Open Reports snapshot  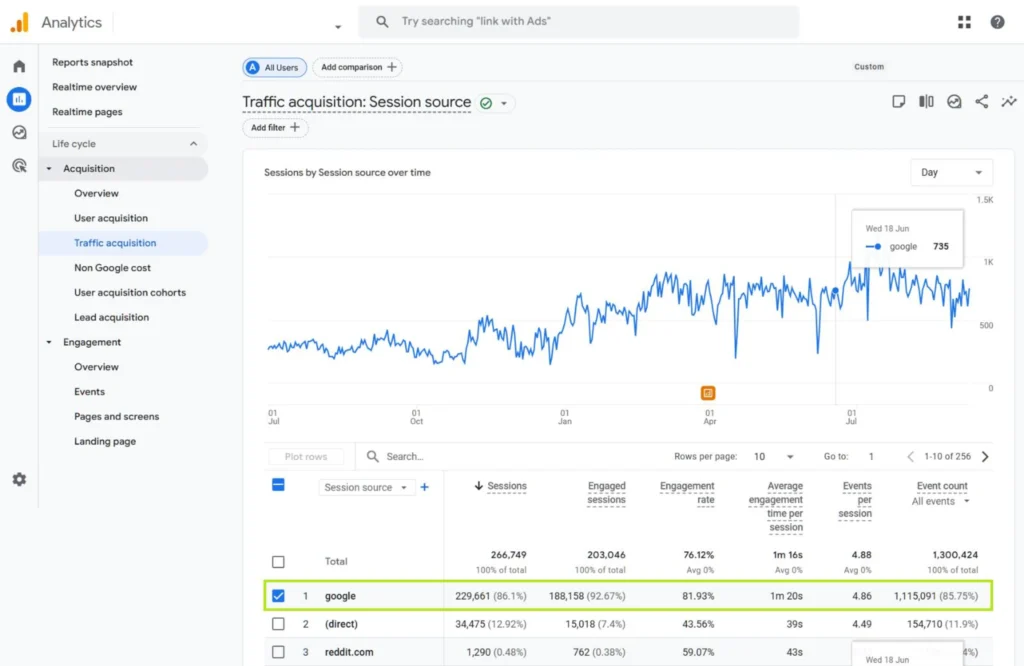click(92, 62)
